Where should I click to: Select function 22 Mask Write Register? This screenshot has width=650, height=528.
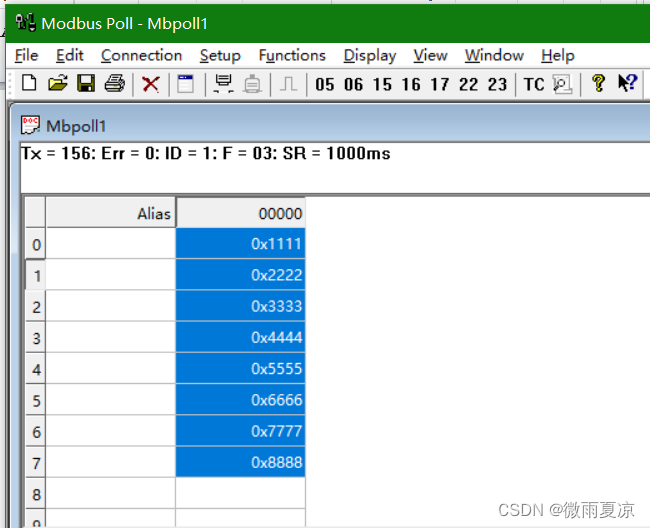click(468, 85)
